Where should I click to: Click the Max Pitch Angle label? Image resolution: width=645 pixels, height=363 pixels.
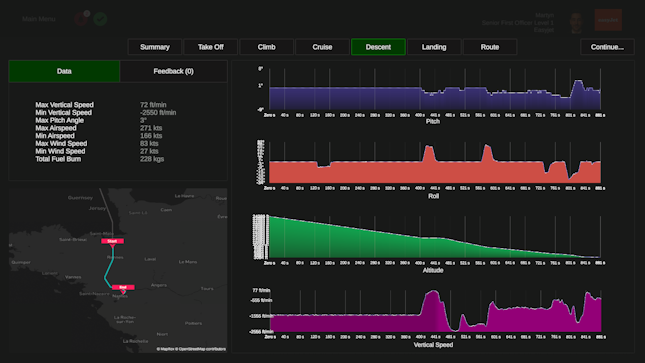(x=60, y=121)
